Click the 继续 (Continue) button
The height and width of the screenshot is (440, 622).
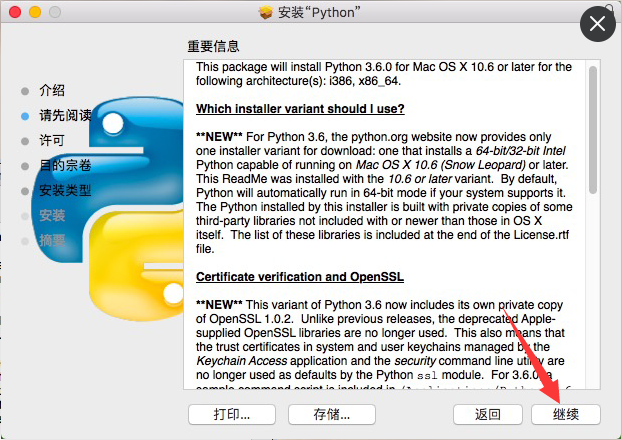pyautogui.click(x=566, y=414)
